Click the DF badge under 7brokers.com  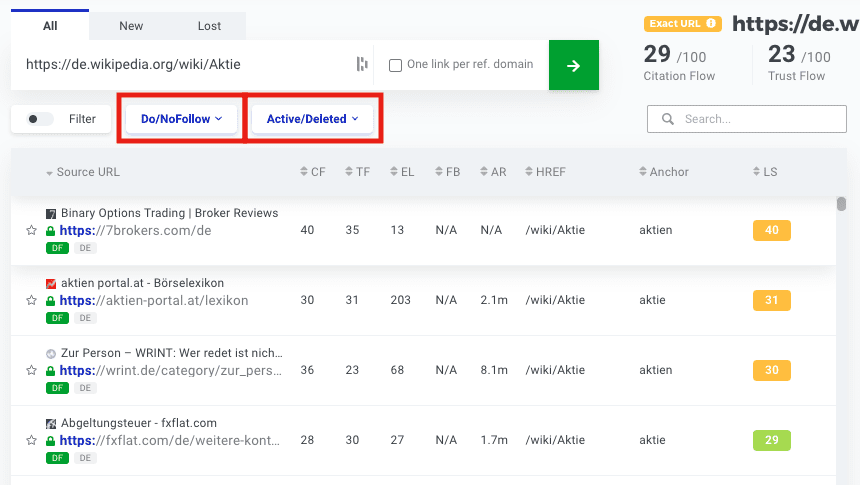57,248
